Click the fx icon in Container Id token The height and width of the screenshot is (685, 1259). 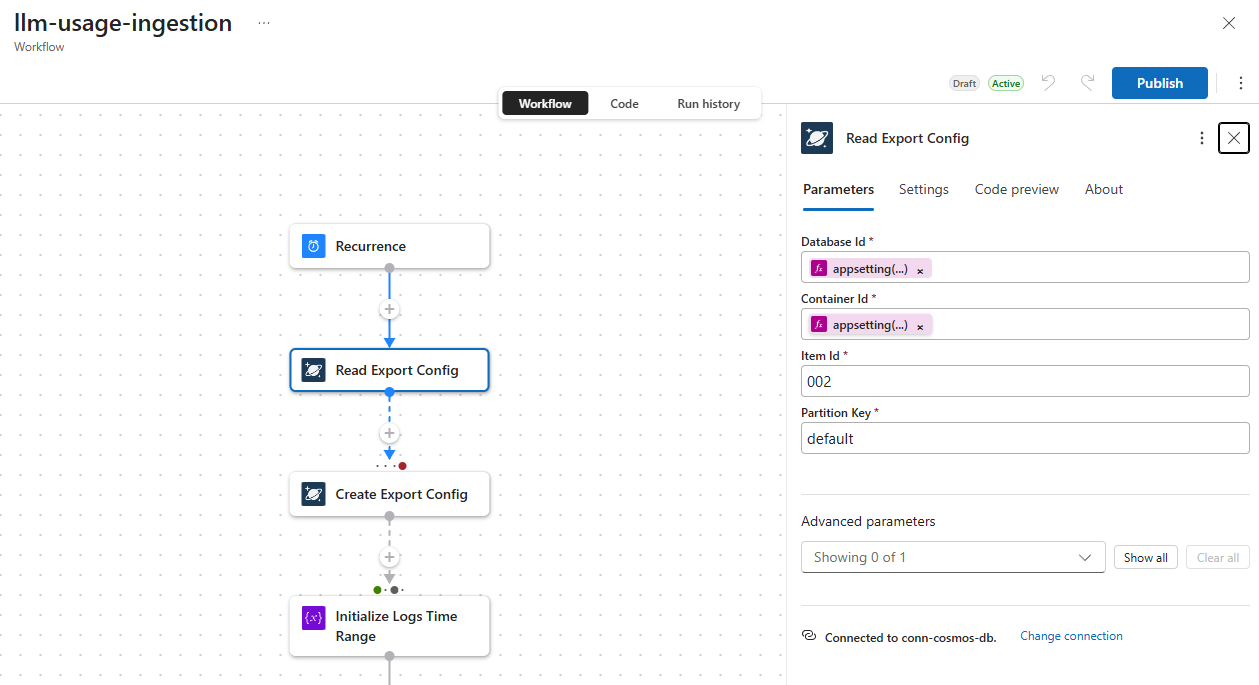(819, 324)
